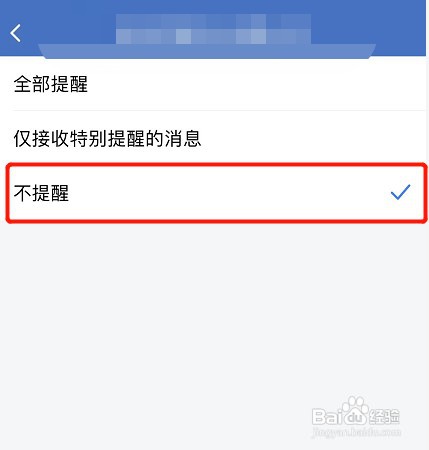The width and height of the screenshot is (429, 450).
Task: Click the 经验 watermark characters
Action: (383, 416)
